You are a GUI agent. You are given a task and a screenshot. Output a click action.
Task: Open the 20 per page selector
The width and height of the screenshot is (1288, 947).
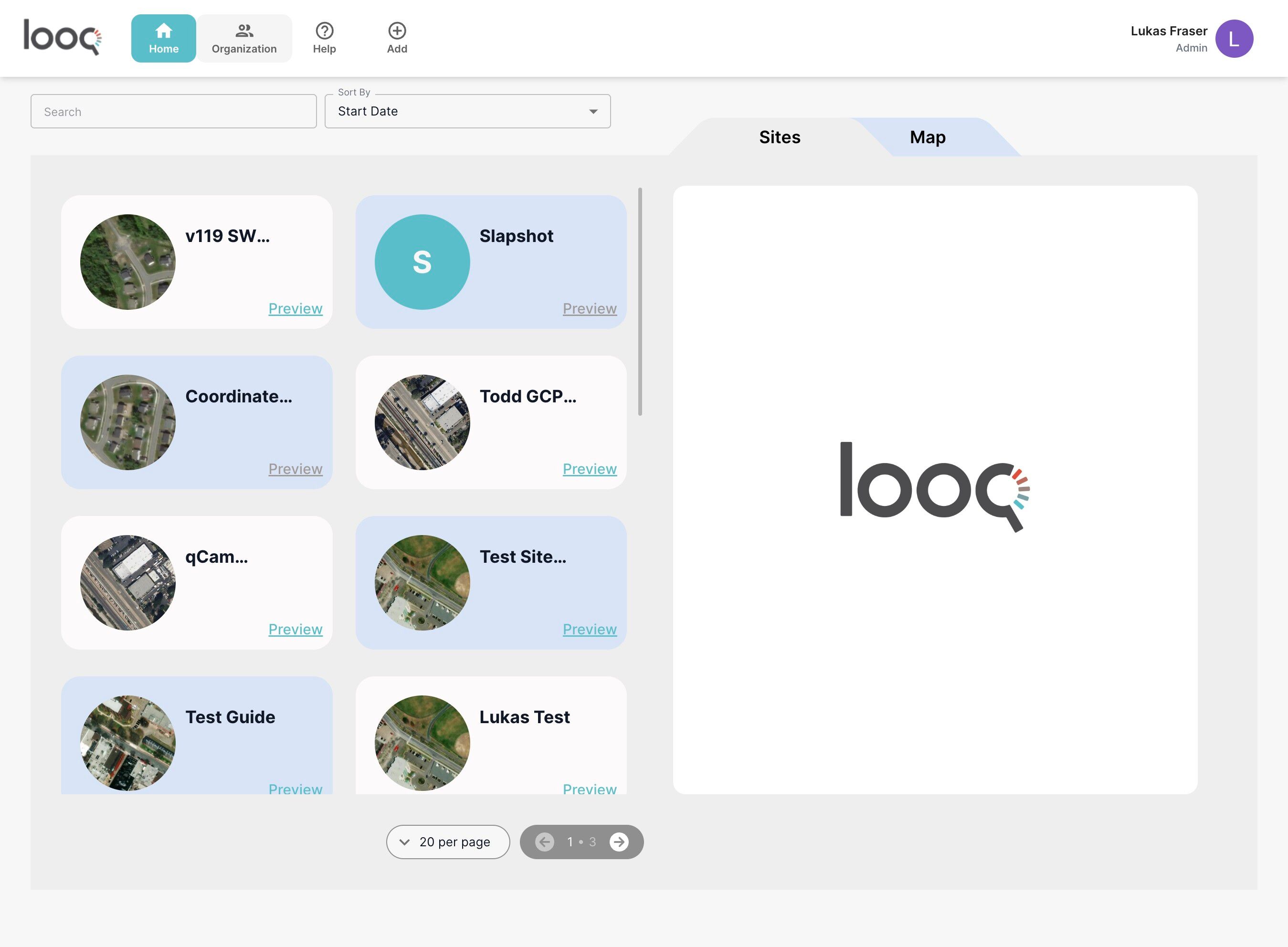(448, 842)
